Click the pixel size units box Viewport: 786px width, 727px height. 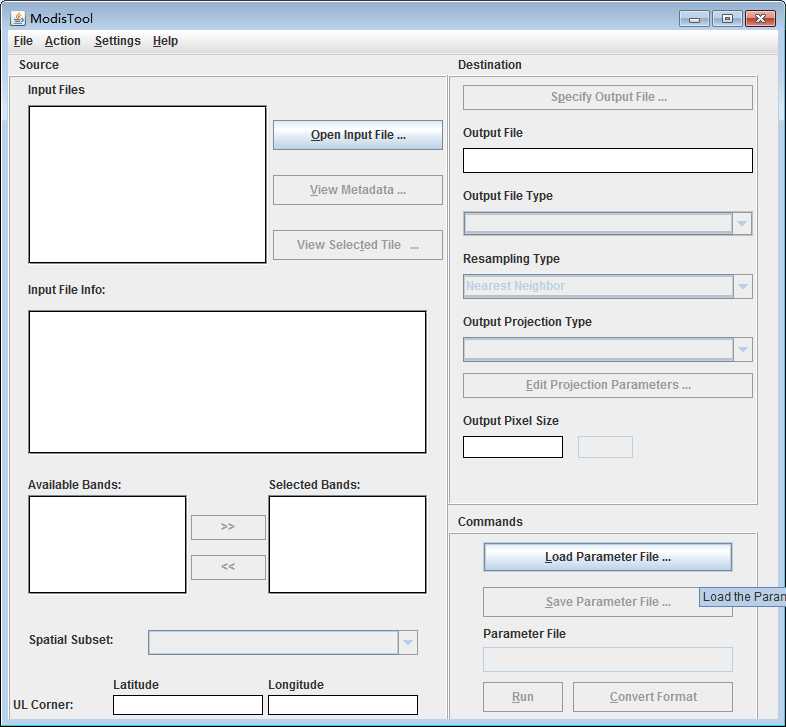605,447
